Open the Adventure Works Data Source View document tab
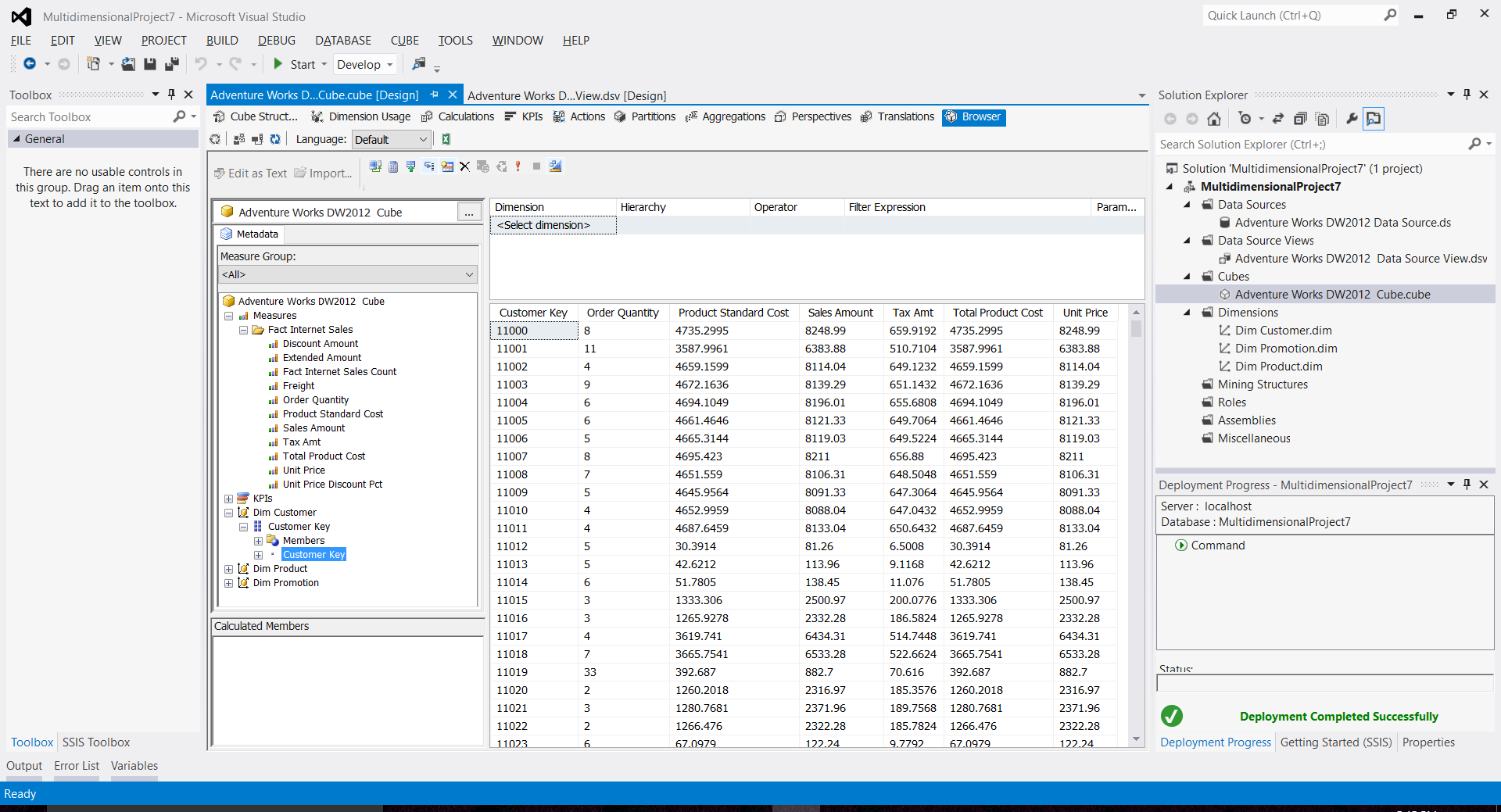The height and width of the screenshot is (812, 1501). [567, 95]
